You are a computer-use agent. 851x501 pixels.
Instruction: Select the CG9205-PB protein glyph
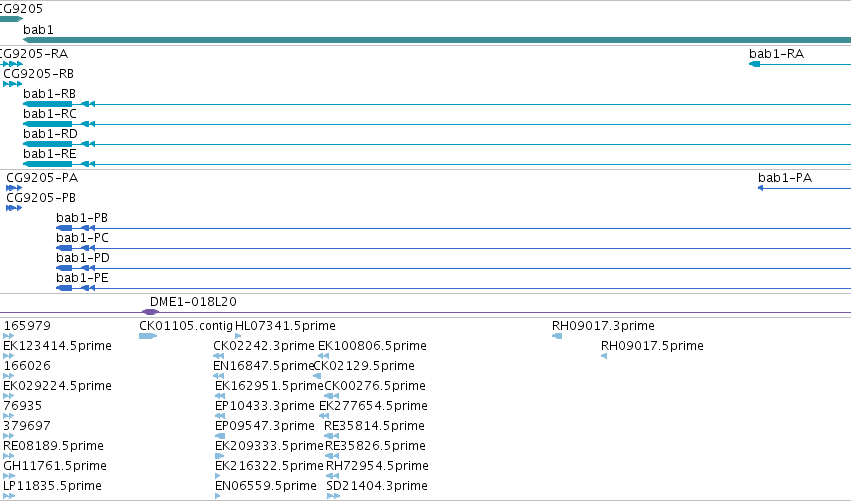point(14,208)
